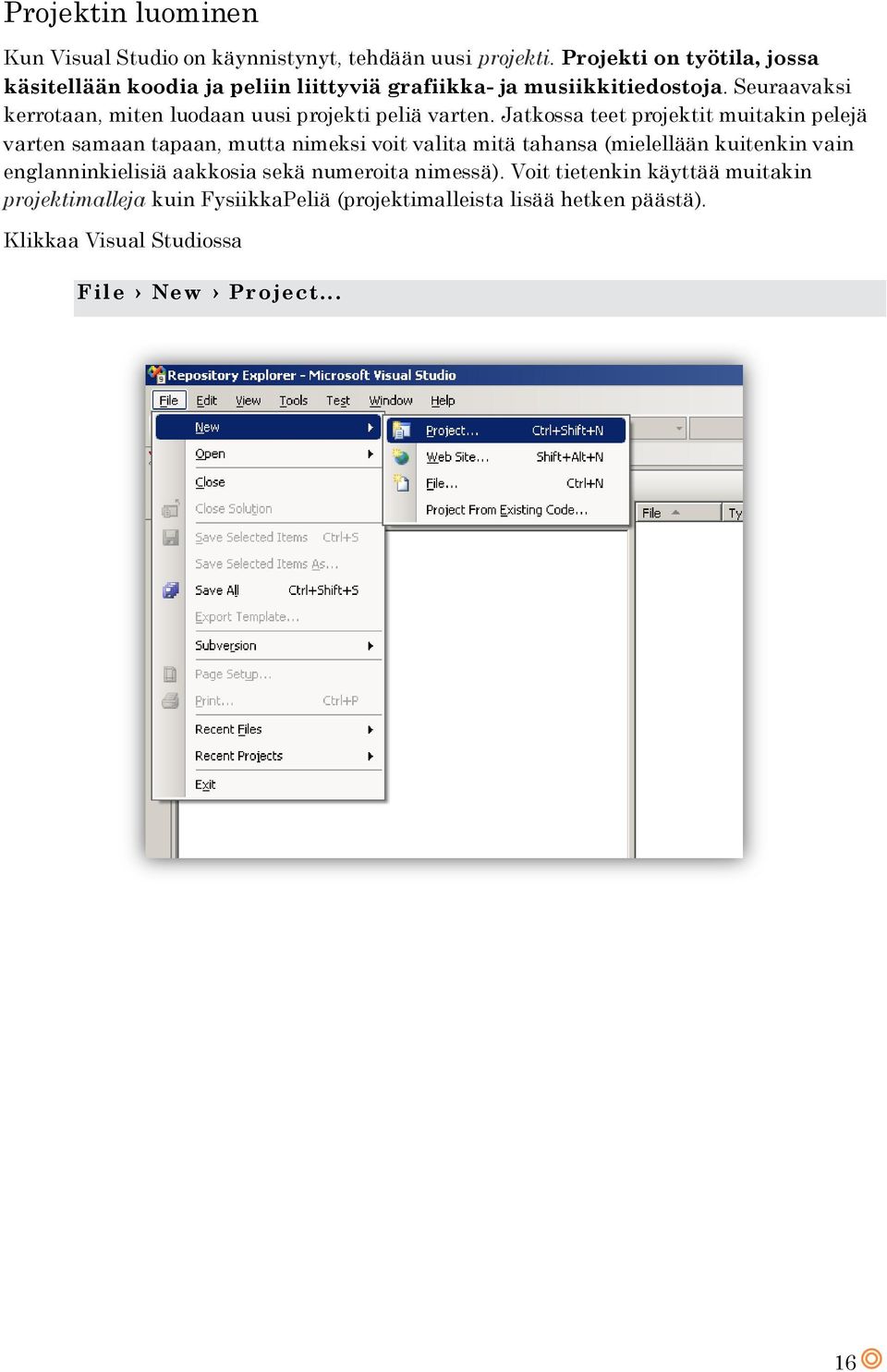Open the Subversion submenu
The width and height of the screenshot is (887, 1372).
click(x=268, y=645)
